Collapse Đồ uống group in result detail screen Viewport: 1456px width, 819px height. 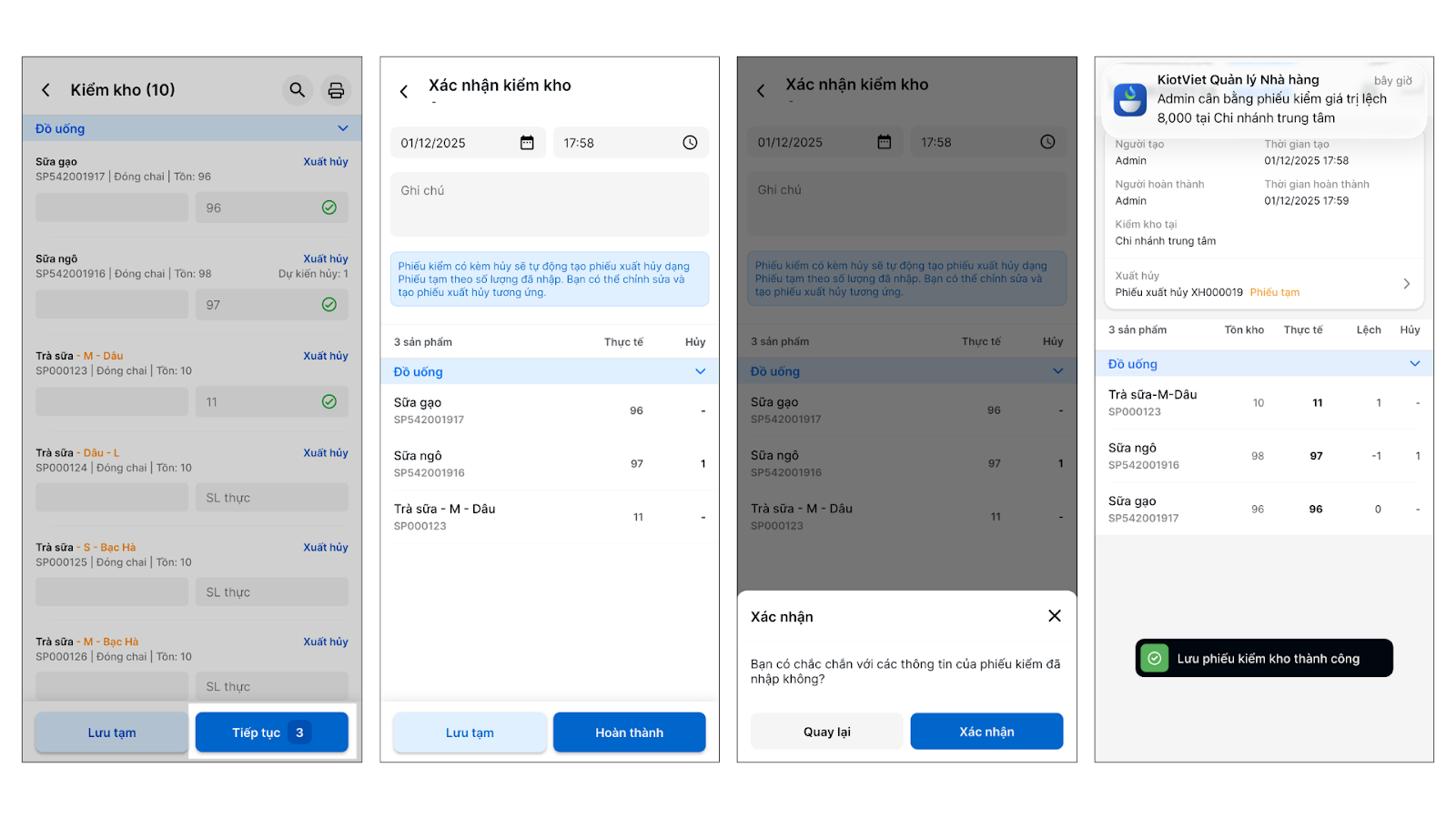(1415, 364)
